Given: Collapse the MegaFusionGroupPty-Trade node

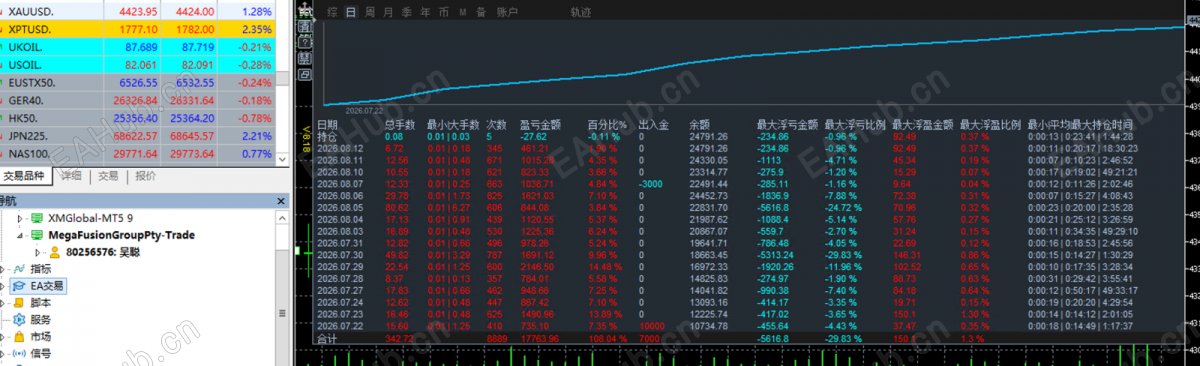Looking at the screenshot, I should coord(19,235).
